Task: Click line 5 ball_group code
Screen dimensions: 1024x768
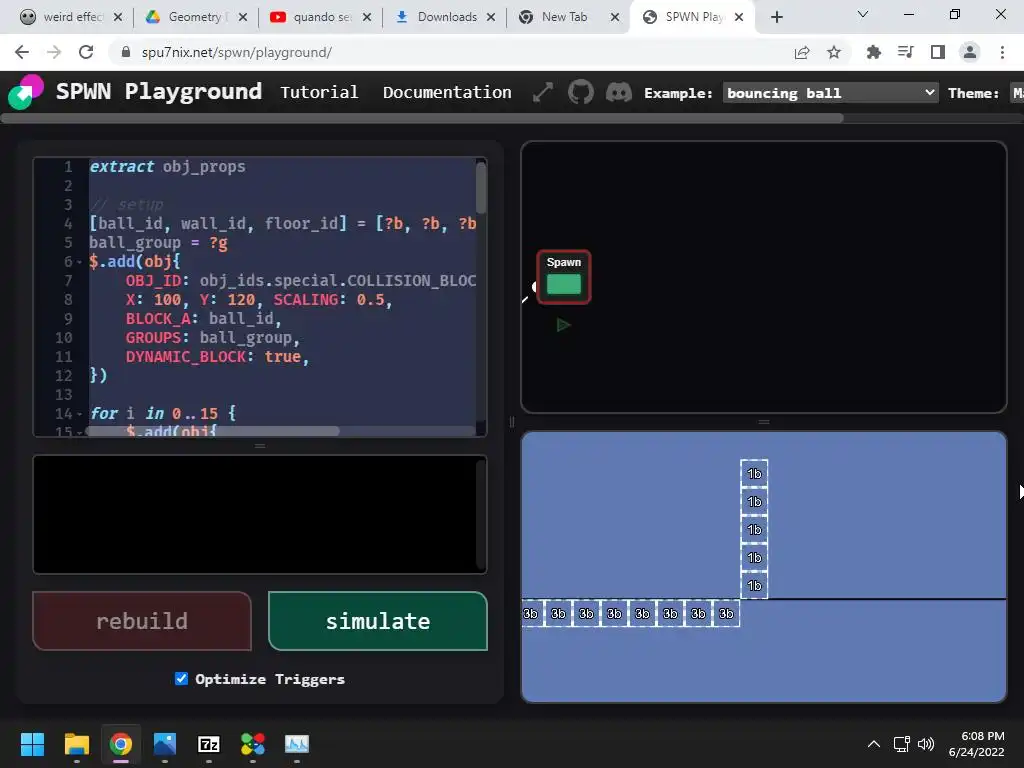Action: [159, 243]
